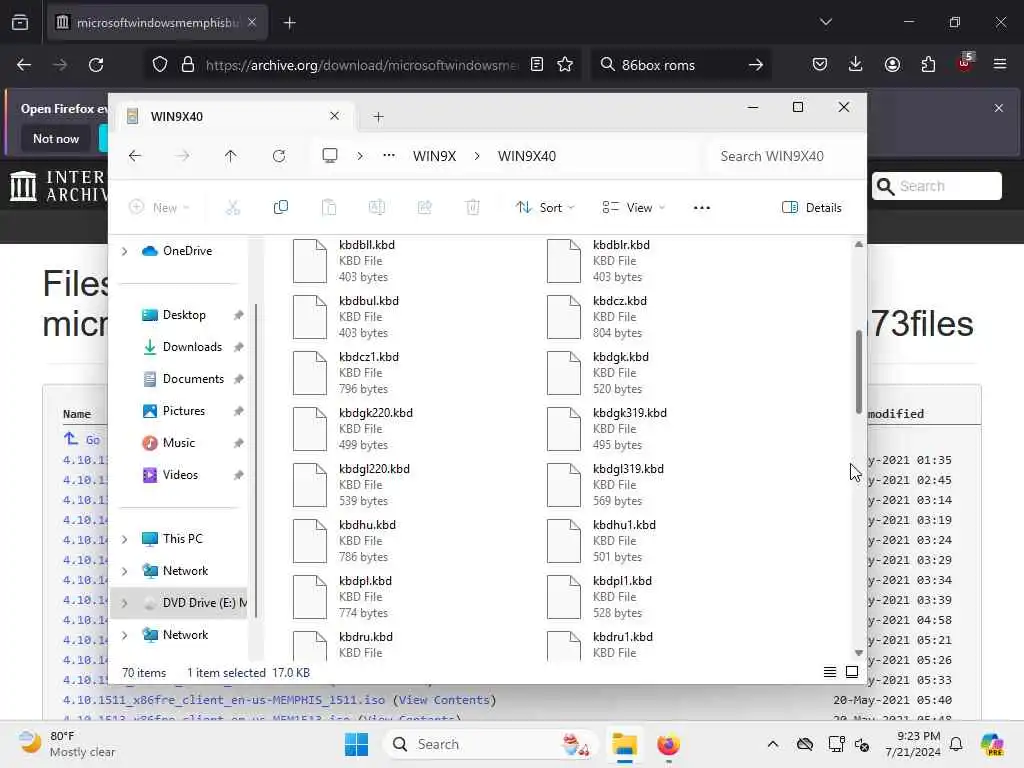The width and height of the screenshot is (1024, 768).
Task: Show hidden system tray icons
Action: (x=773, y=744)
